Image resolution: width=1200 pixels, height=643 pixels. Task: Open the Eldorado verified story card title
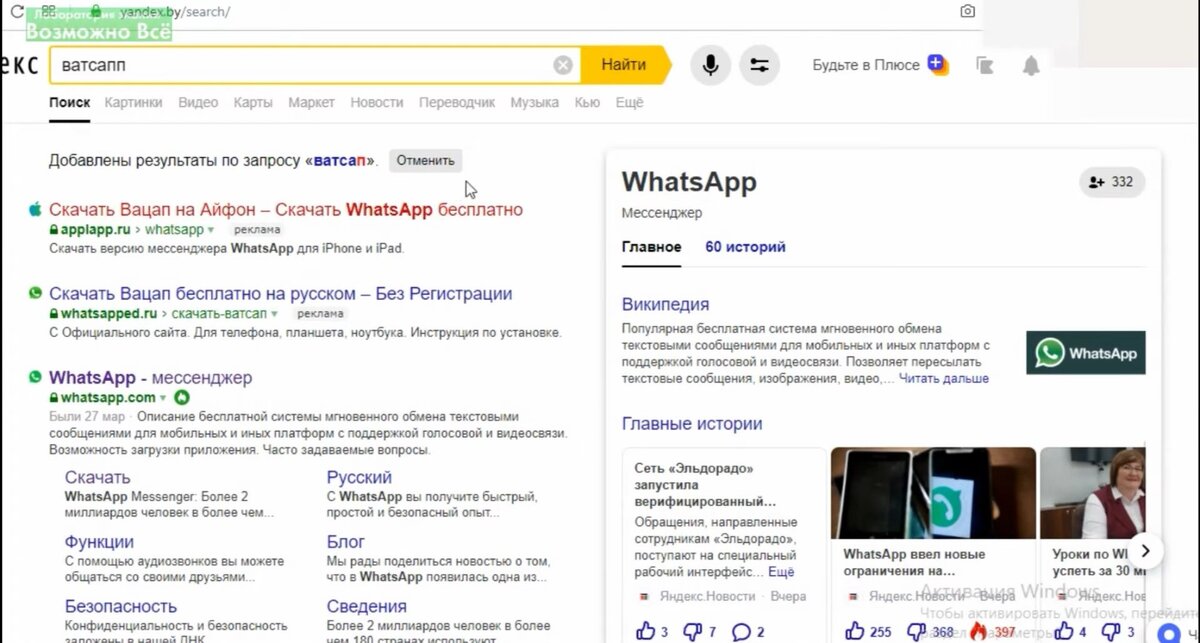[x=705, y=485]
